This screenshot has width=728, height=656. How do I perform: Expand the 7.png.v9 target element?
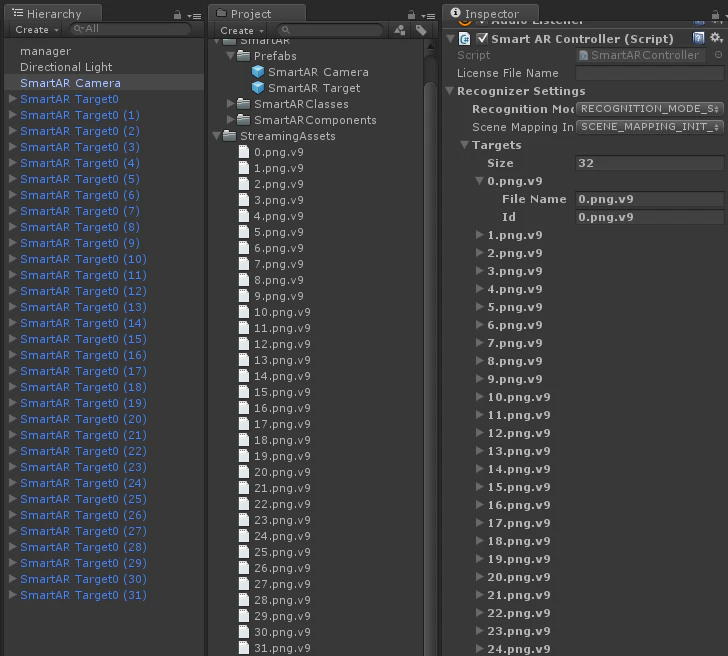(x=480, y=343)
